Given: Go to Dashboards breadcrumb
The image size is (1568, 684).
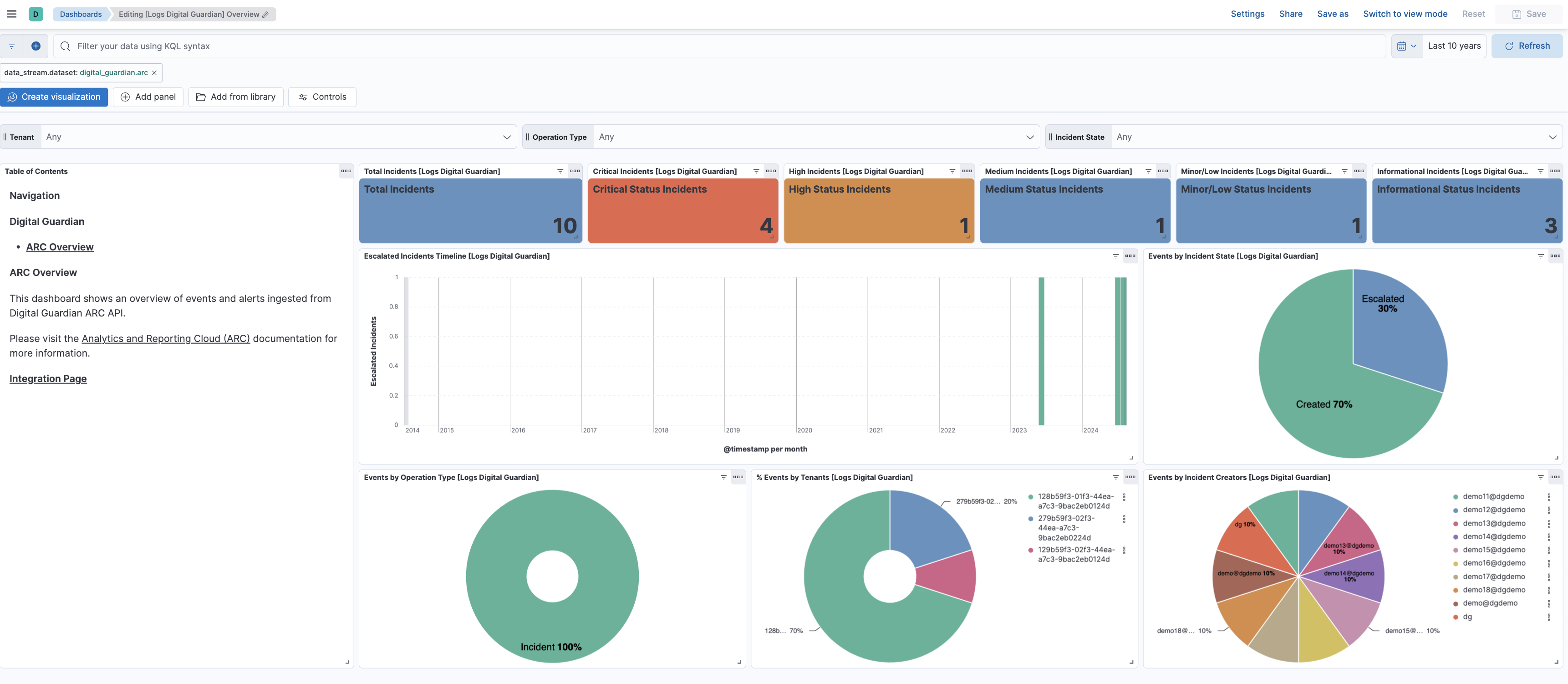Looking at the screenshot, I should pos(80,14).
